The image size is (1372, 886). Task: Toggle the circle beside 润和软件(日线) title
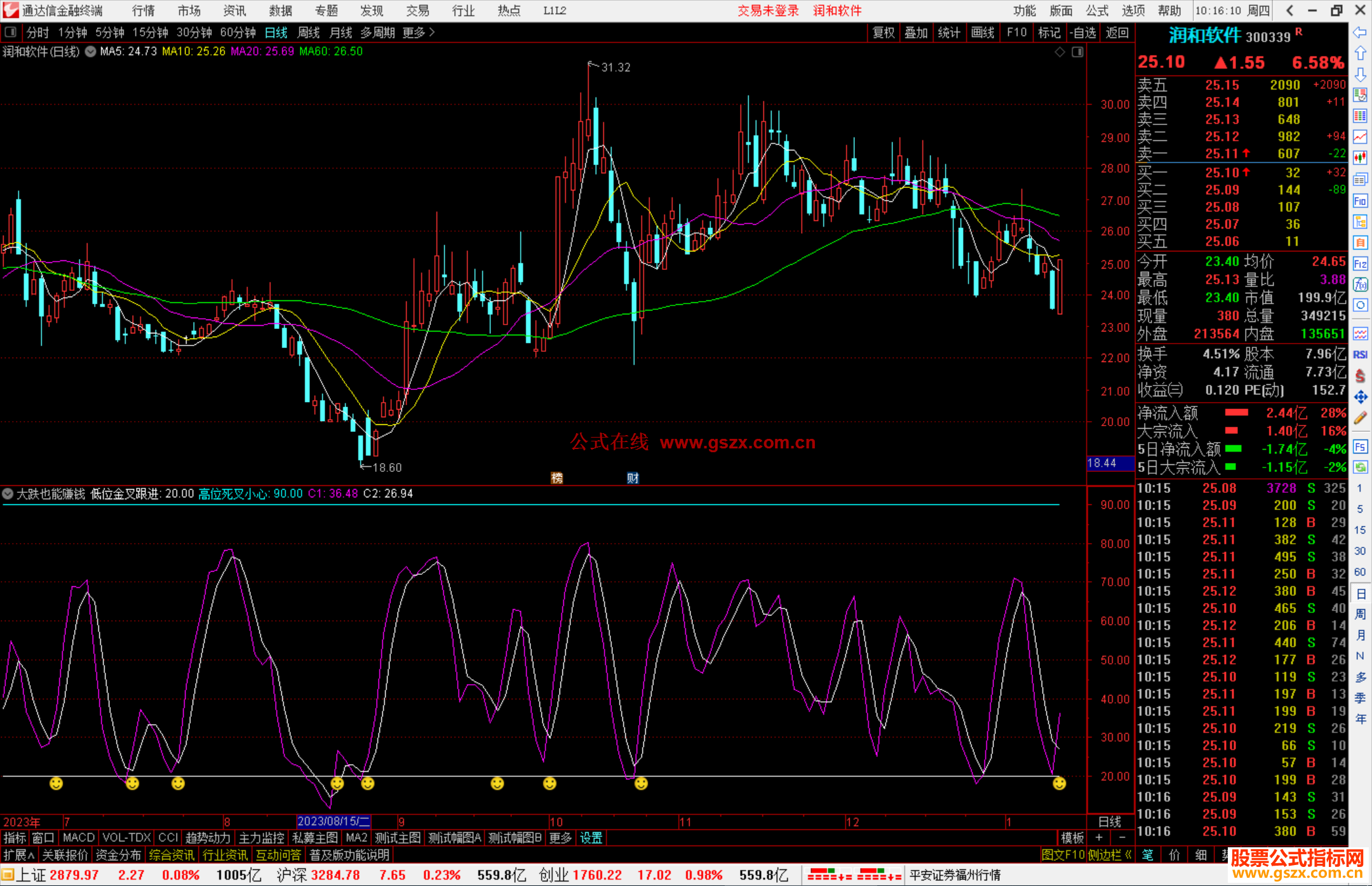coord(91,51)
